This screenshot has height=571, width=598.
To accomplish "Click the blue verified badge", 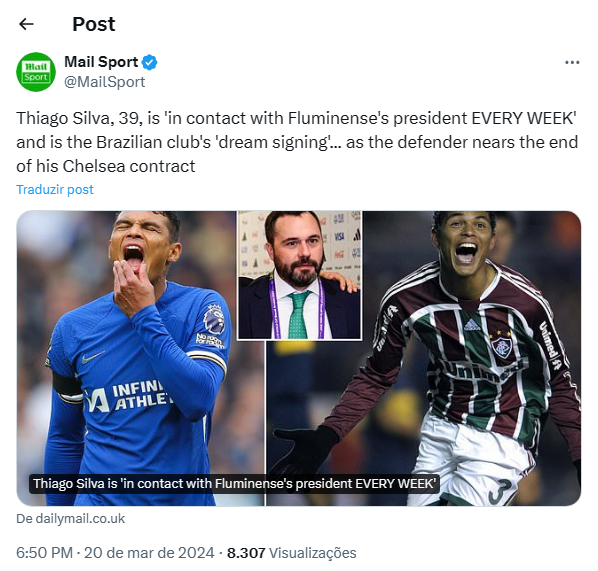I will [x=150, y=62].
